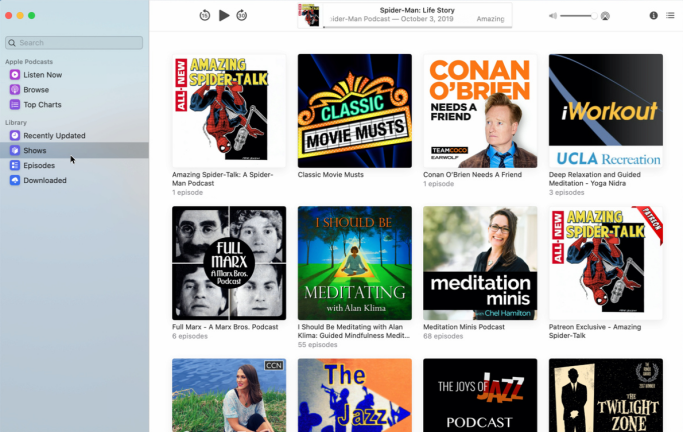Image resolution: width=683 pixels, height=432 pixels.
Task: Open Patreon Amazing Spider-Talk artwork
Action: coord(606,263)
